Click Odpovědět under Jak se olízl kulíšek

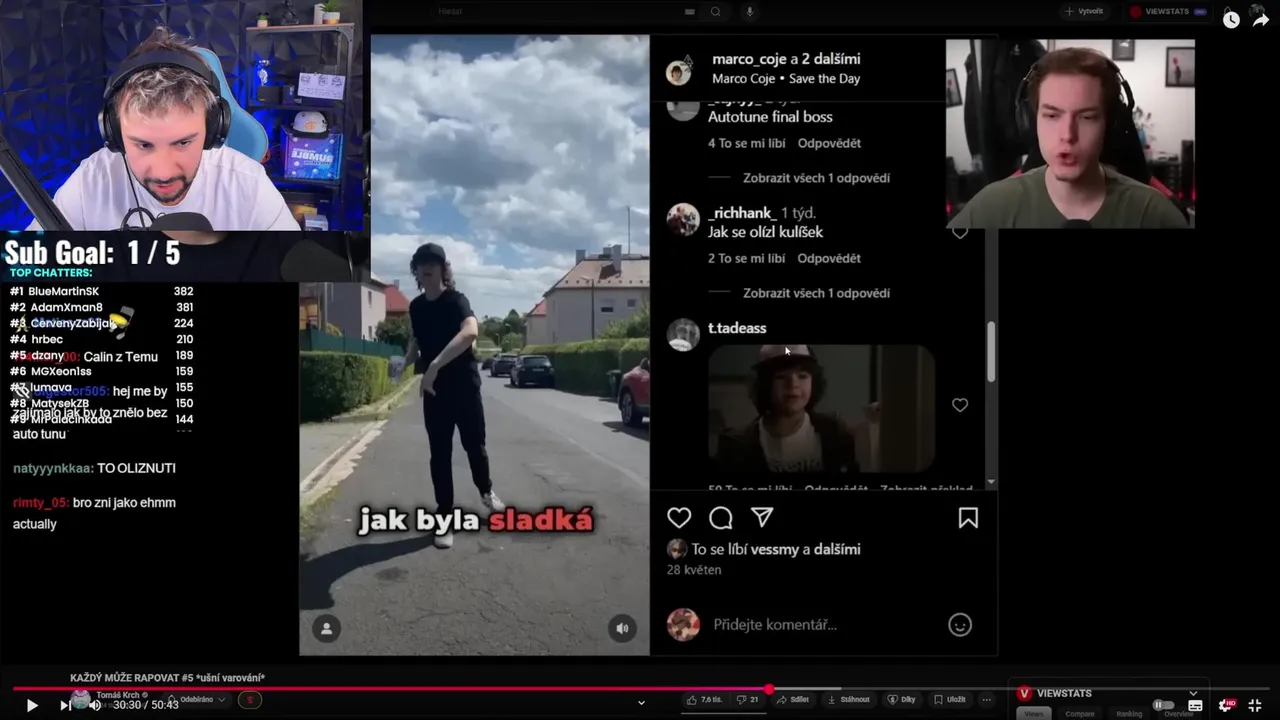click(829, 258)
